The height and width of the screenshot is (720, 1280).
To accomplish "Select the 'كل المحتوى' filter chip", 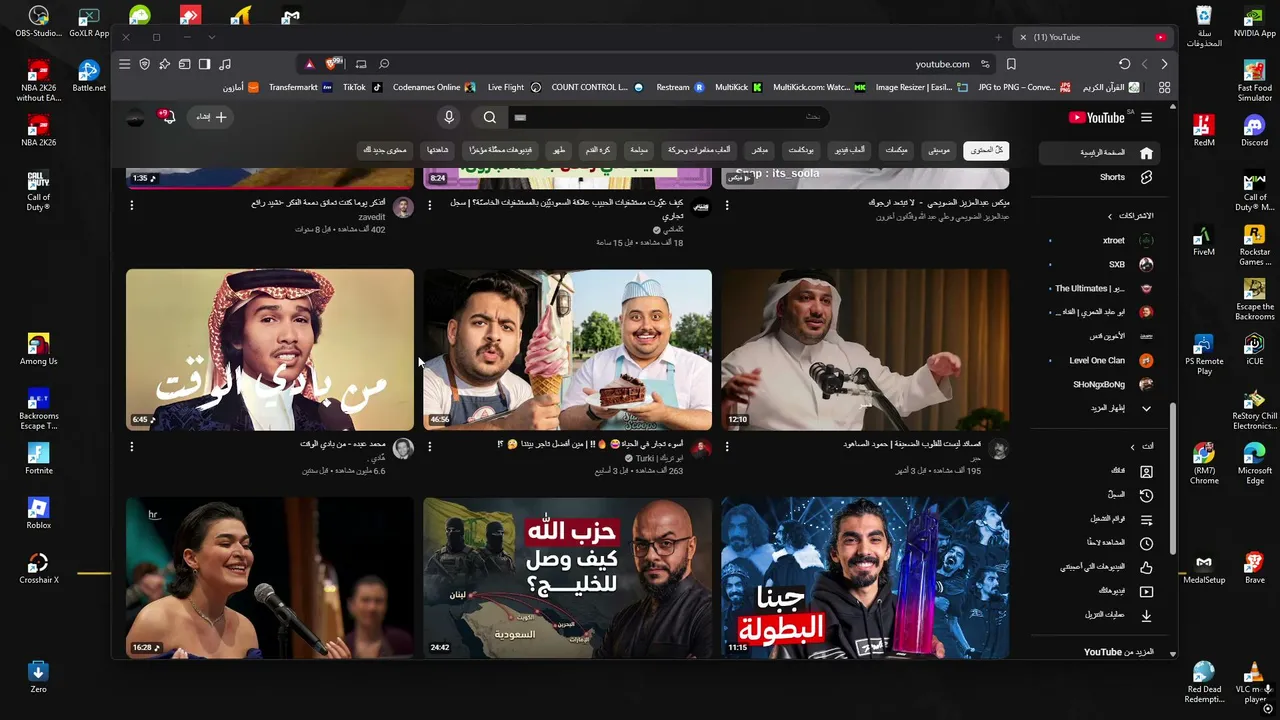I will pyautogui.click(x=986, y=150).
